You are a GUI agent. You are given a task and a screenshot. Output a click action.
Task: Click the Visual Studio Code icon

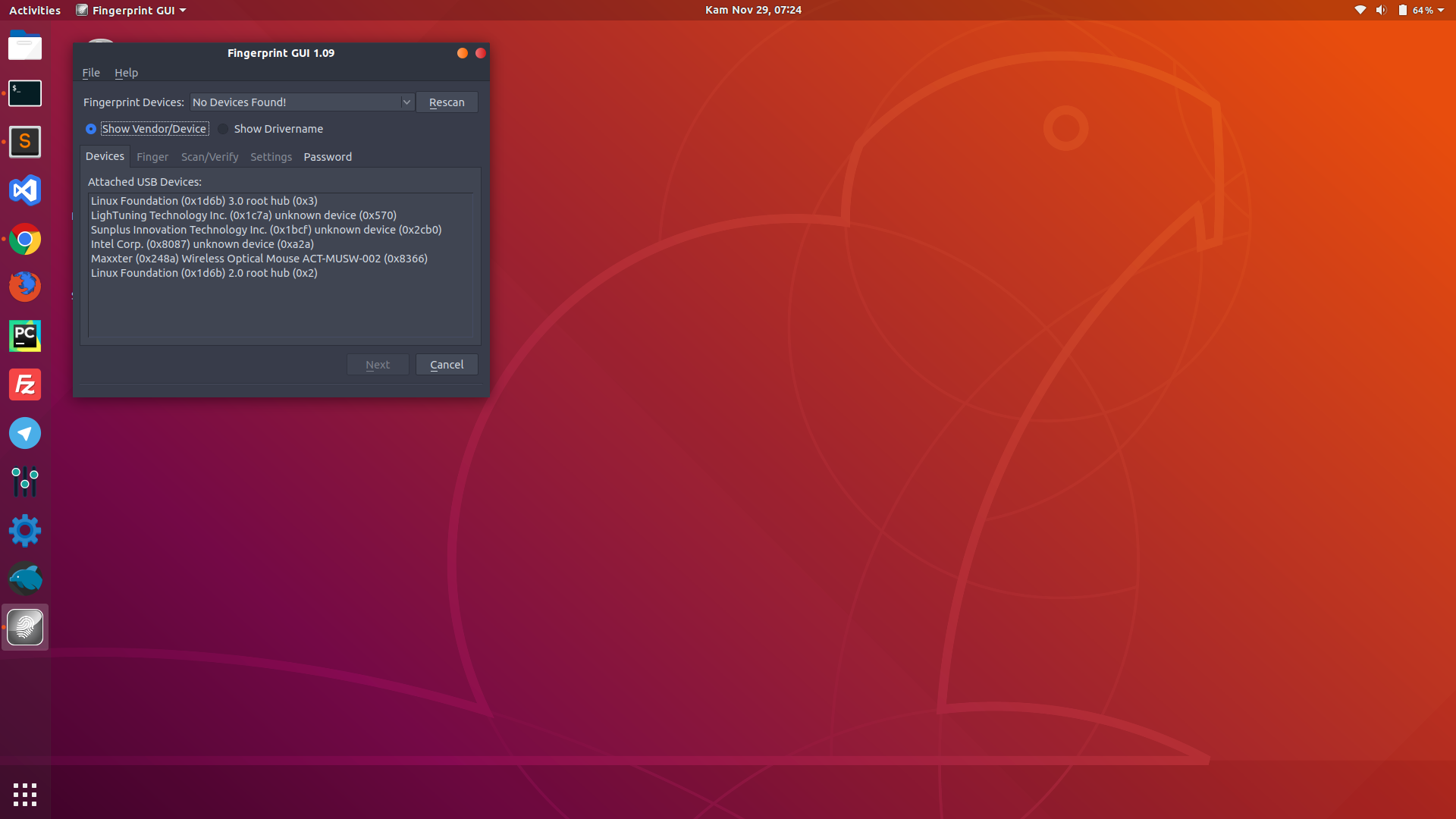tap(25, 190)
